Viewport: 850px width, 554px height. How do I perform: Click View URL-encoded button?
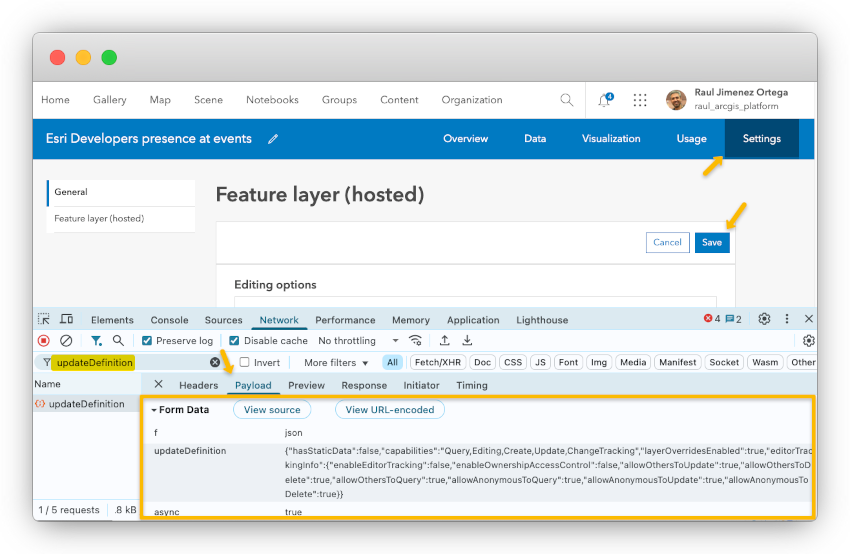pyautogui.click(x=390, y=410)
